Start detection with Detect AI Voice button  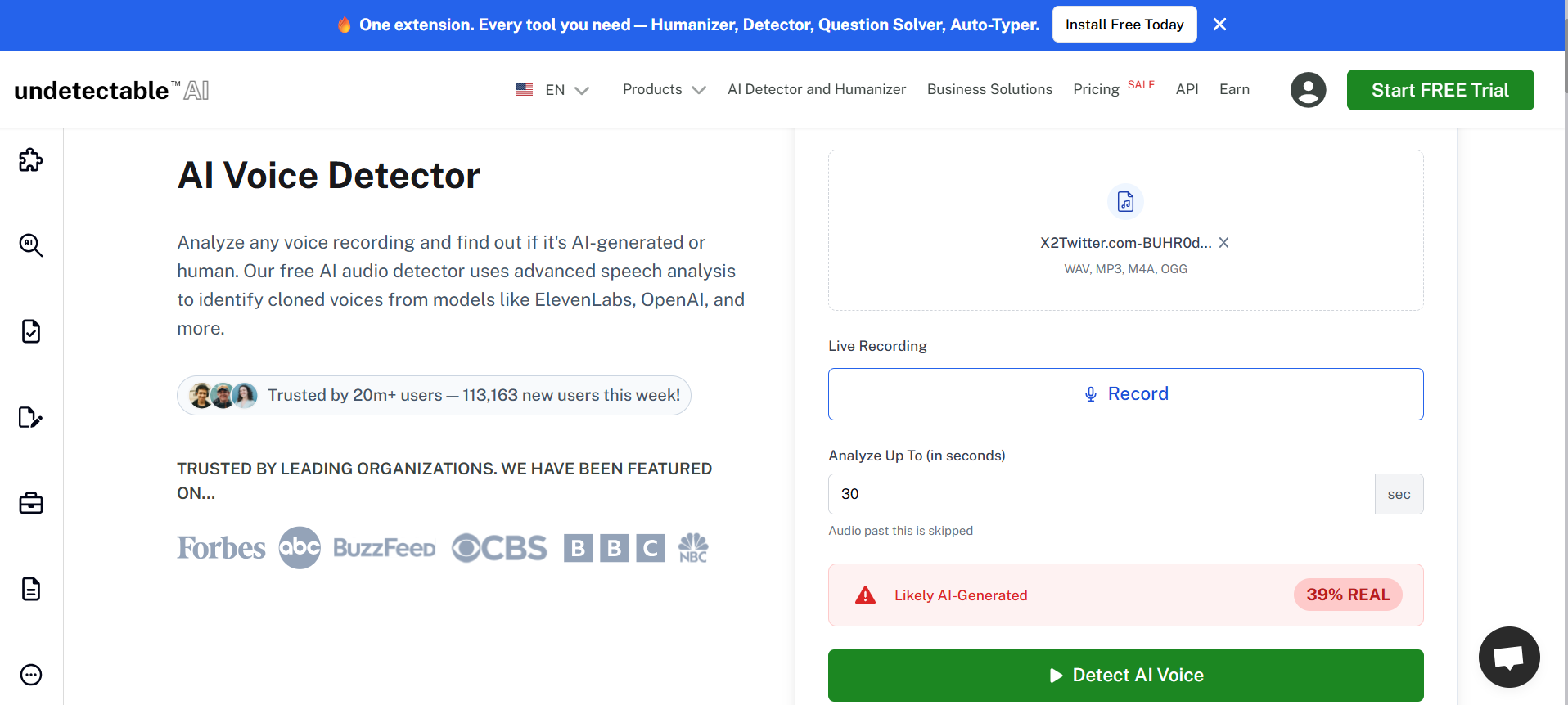click(1125, 676)
